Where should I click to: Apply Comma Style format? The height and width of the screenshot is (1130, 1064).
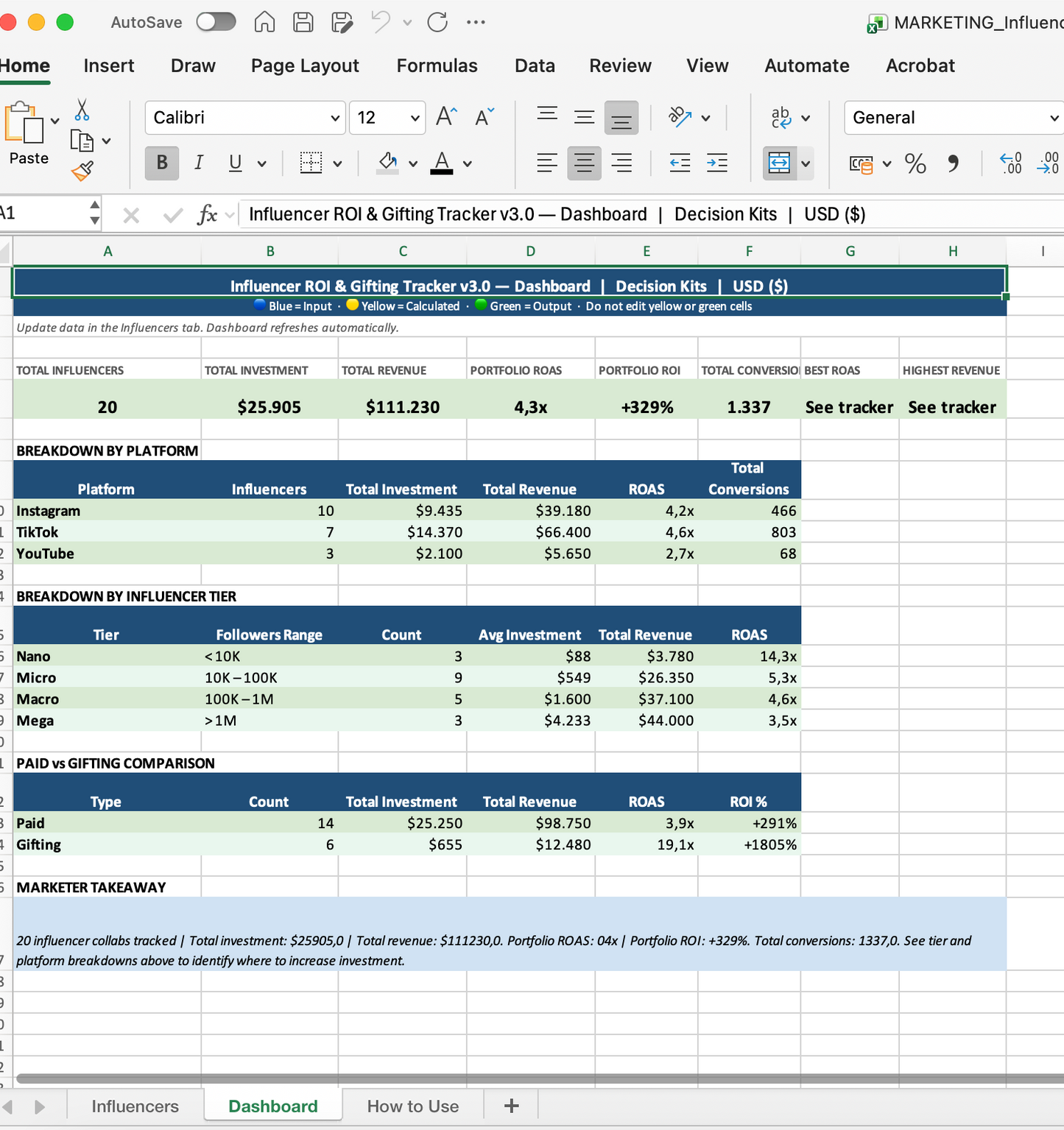953,163
